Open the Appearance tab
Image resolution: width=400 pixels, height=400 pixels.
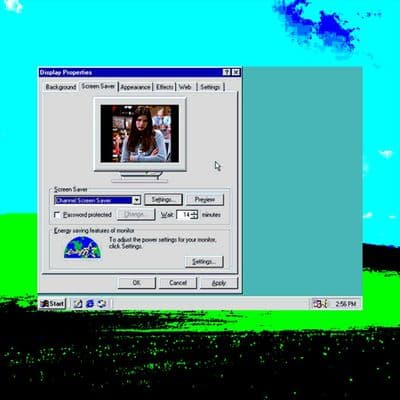(135, 87)
